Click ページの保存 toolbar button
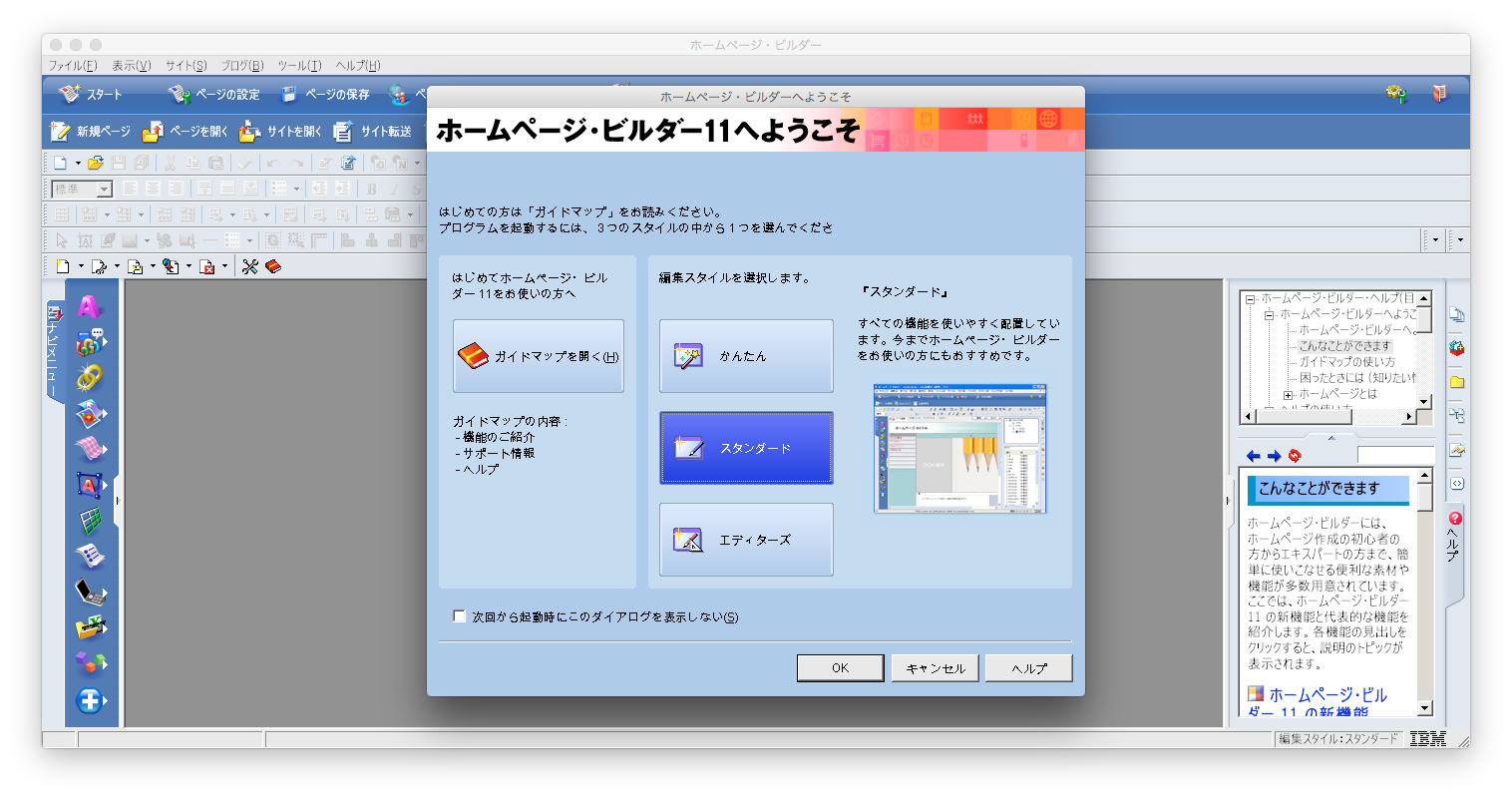Screen dimensions: 1512x798 tap(325, 94)
